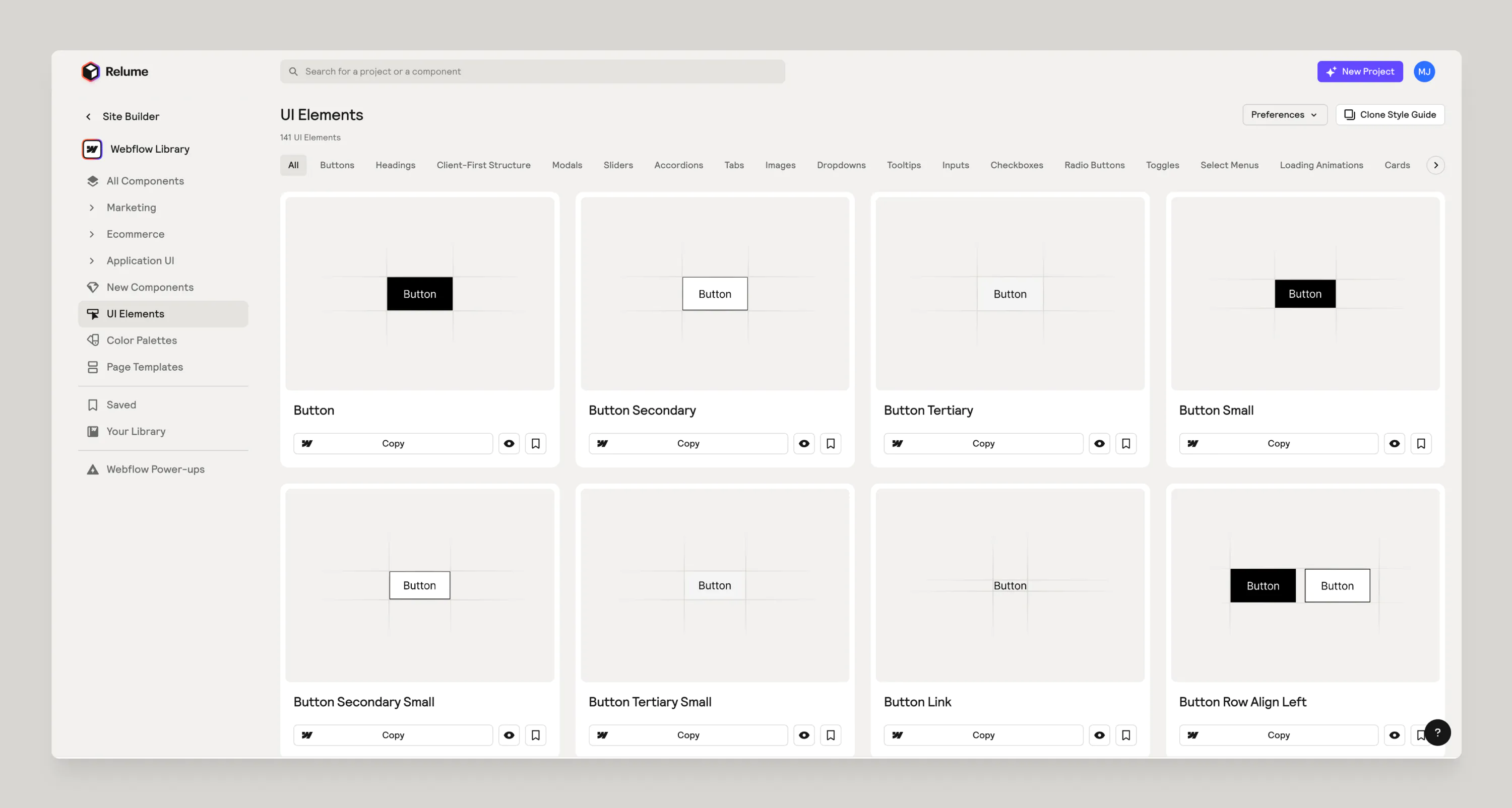Go back via Site Builder arrow

pos(89,117)
